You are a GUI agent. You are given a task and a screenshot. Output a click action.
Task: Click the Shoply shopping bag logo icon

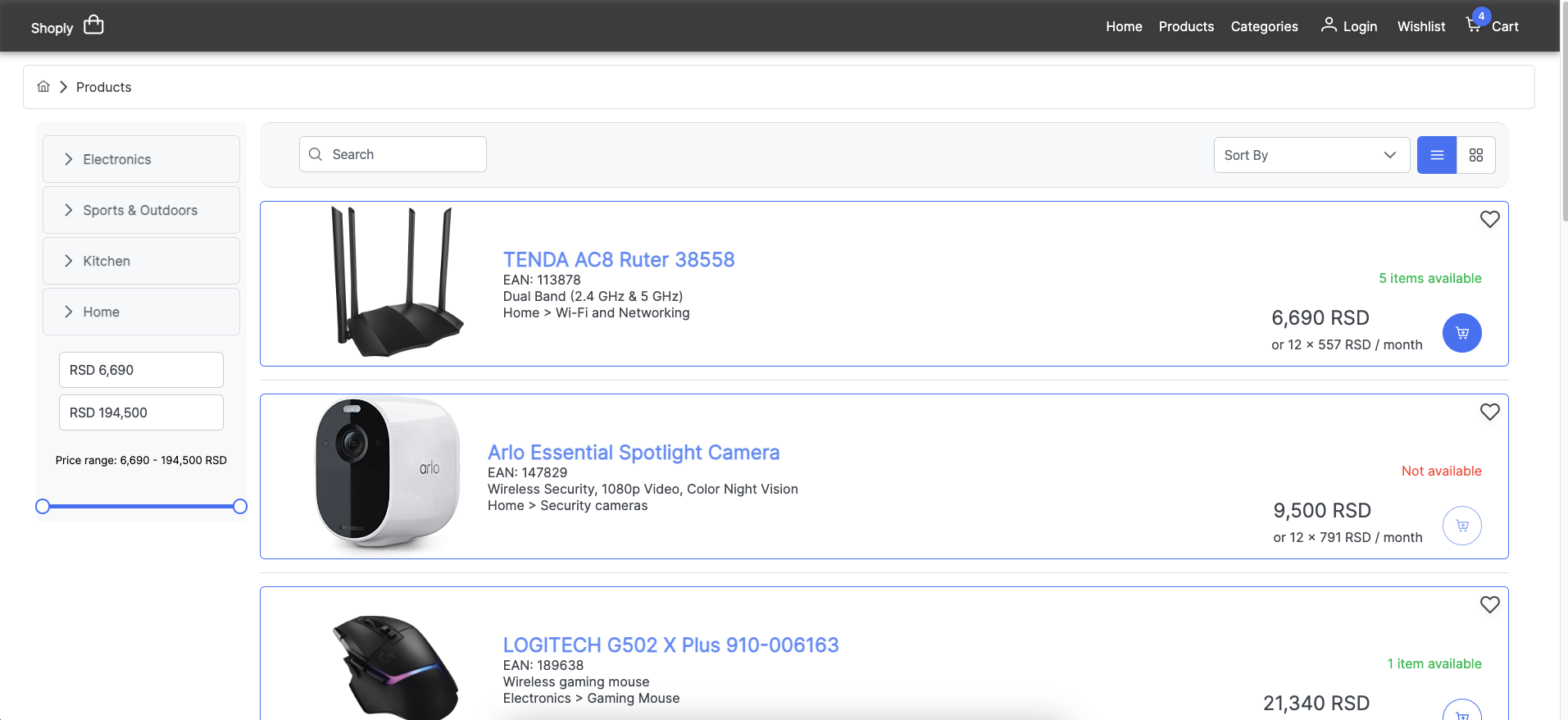click(x=94, y=25)
